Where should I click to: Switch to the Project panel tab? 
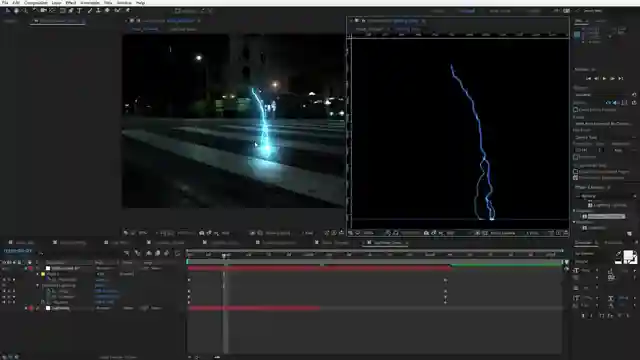tap(10, 21)
